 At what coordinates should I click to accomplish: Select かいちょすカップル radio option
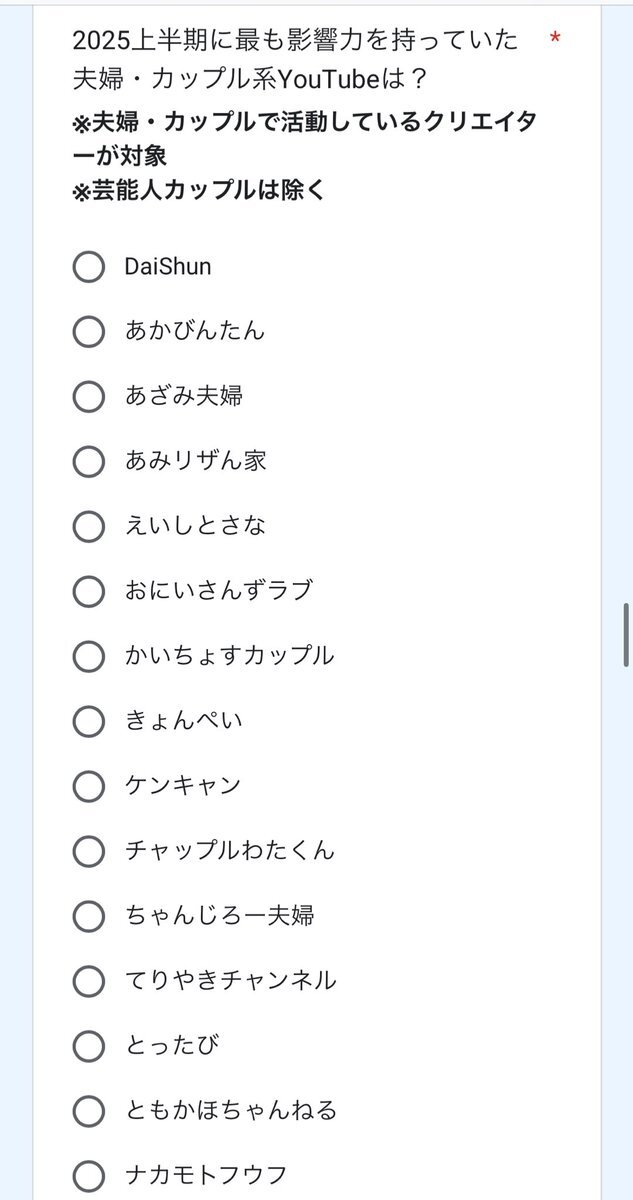point(89,657)
